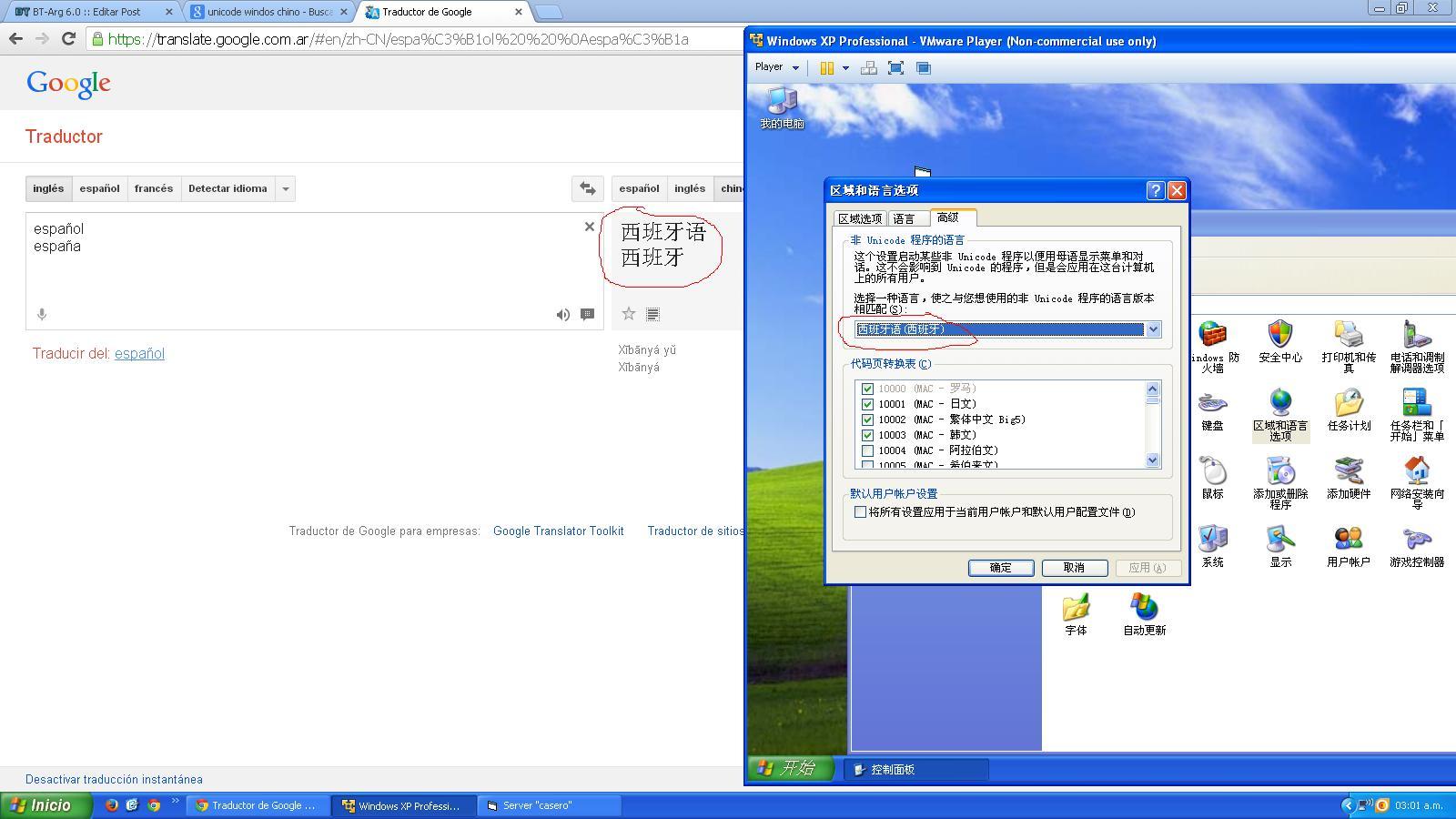Click 控制面板 taskbar button in guest
Viewport: 1456px width, 819px height.
(916, 770)
